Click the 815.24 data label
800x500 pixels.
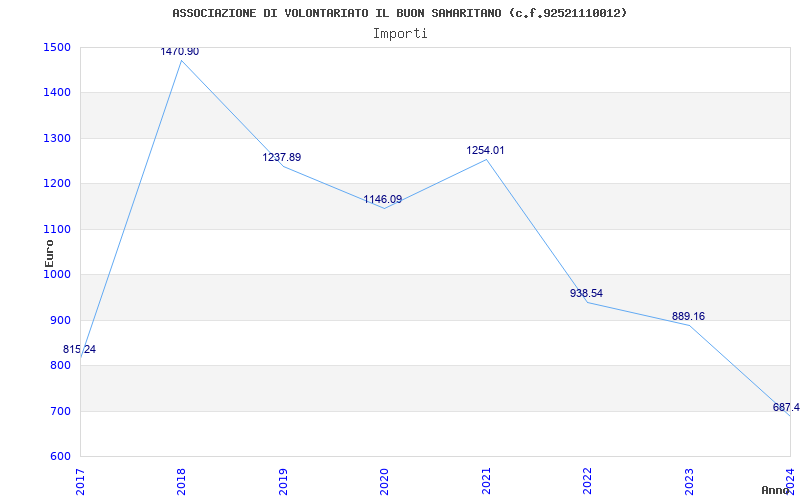79,349
